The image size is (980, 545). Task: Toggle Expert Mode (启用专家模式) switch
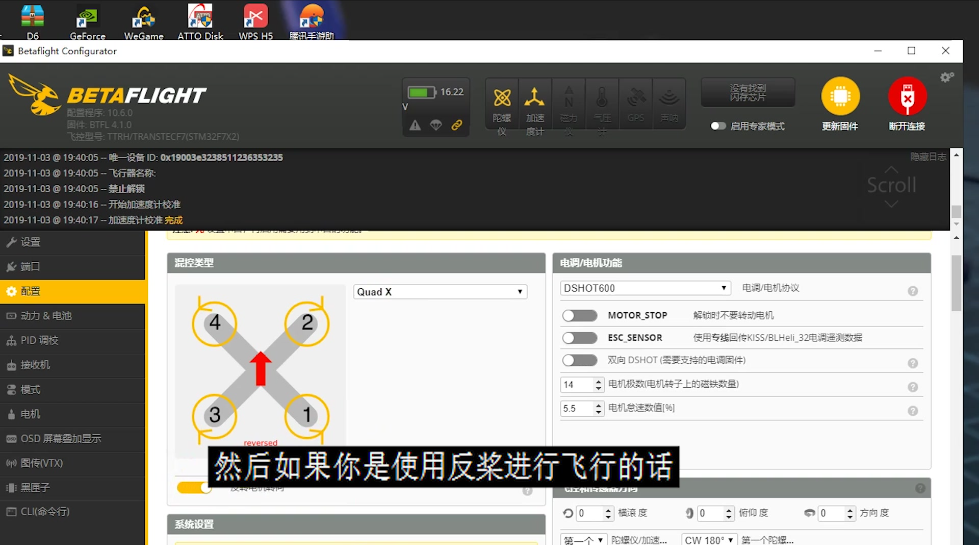[x=718, y=126]
